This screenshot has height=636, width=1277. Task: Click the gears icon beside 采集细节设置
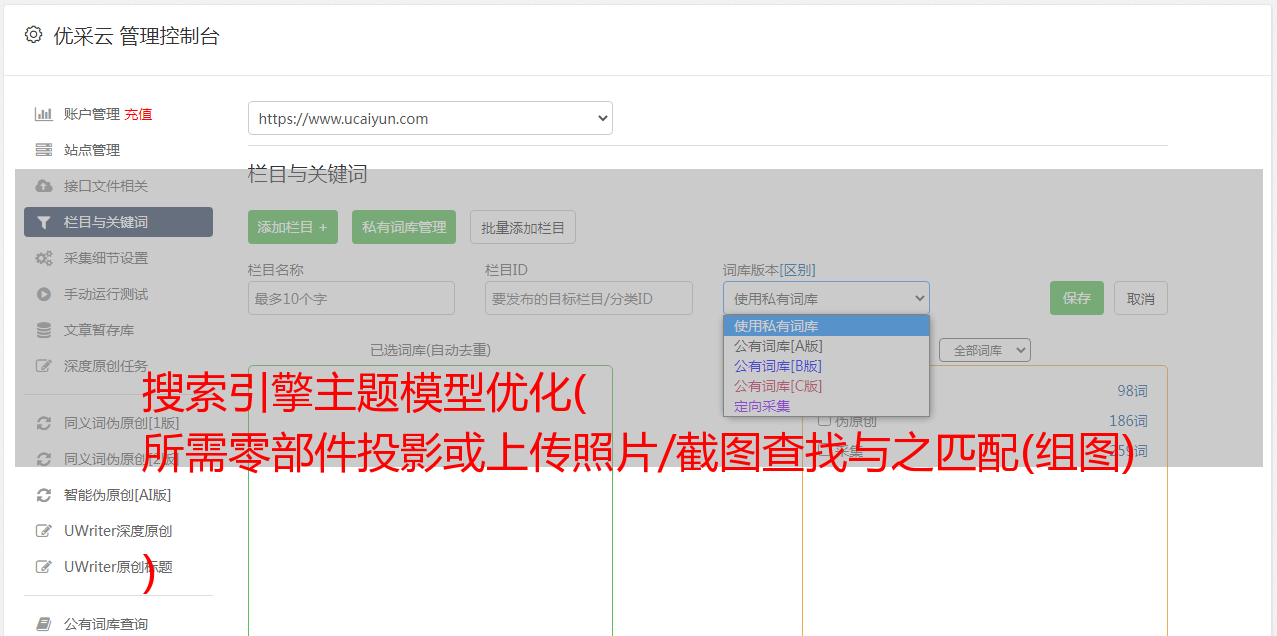tap(44, 258)
